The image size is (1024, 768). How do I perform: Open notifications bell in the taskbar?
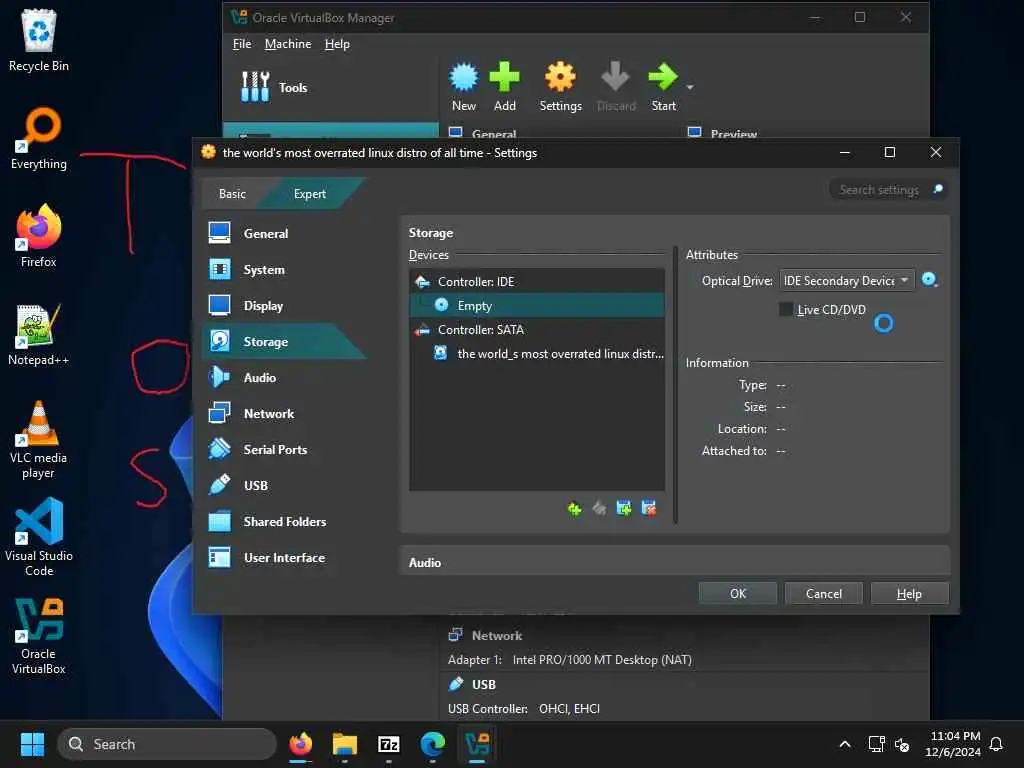pyautogui.click(x=996, y=744)
